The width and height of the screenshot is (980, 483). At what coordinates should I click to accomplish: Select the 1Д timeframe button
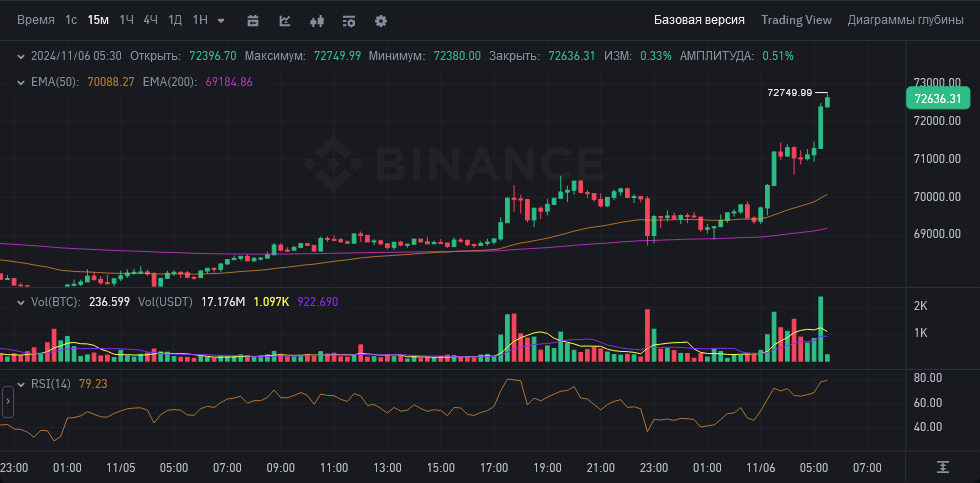[175, 20]
